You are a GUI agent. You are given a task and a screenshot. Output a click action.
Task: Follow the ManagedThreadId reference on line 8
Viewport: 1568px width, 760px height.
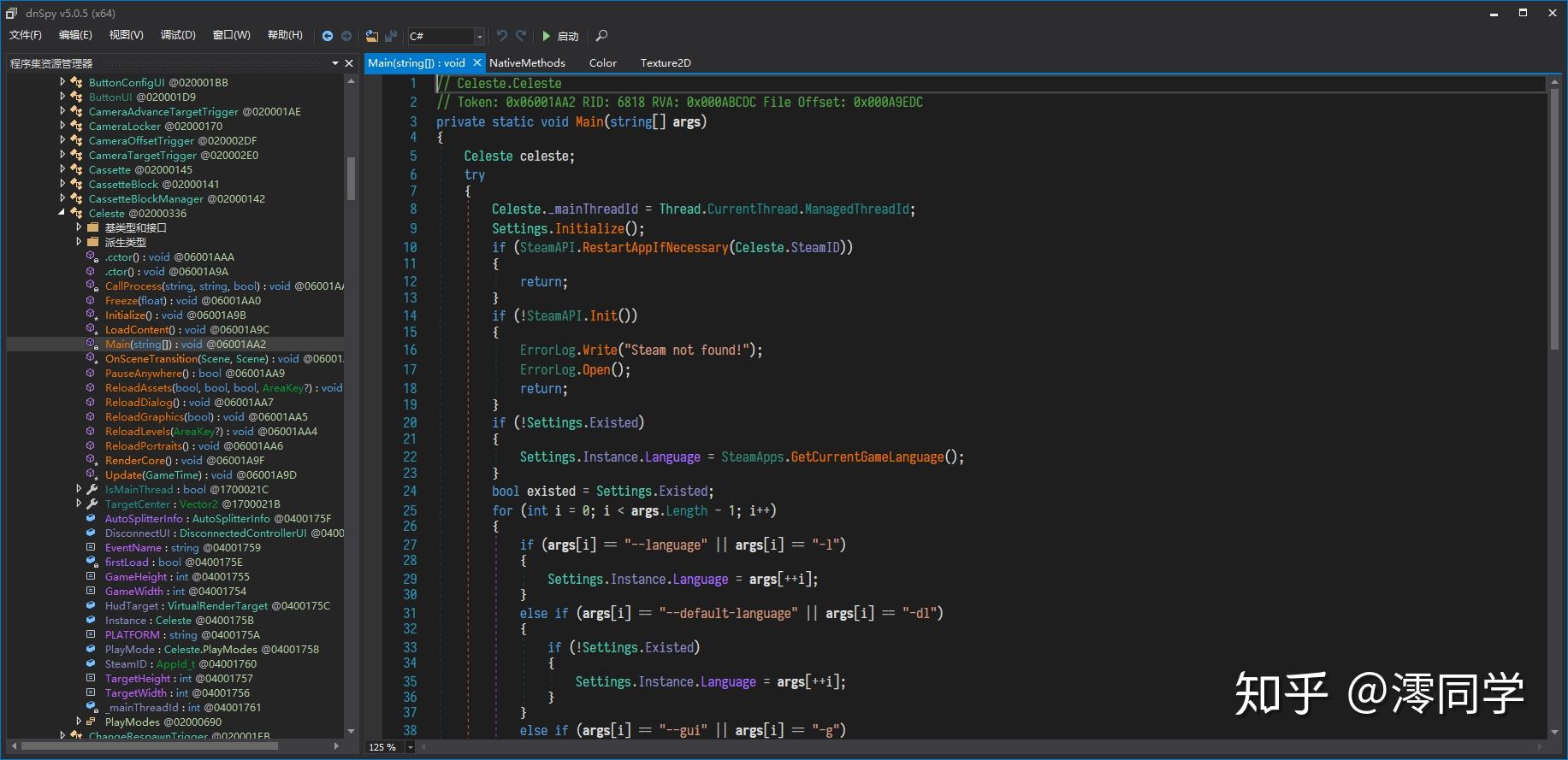(x=858, y=209)
